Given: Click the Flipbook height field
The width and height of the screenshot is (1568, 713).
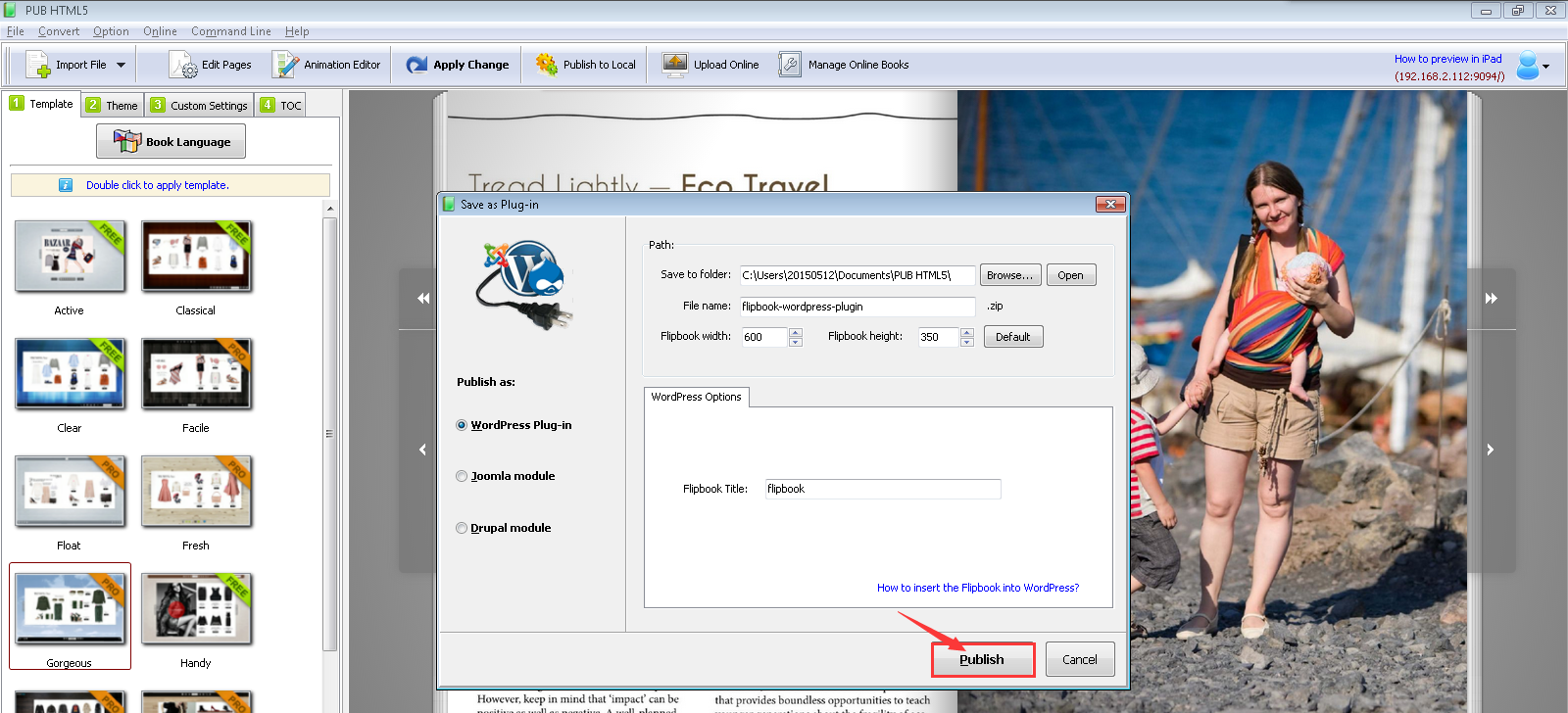Looking at the screenshot, I should pyautogui.click(x=939, y=337).
